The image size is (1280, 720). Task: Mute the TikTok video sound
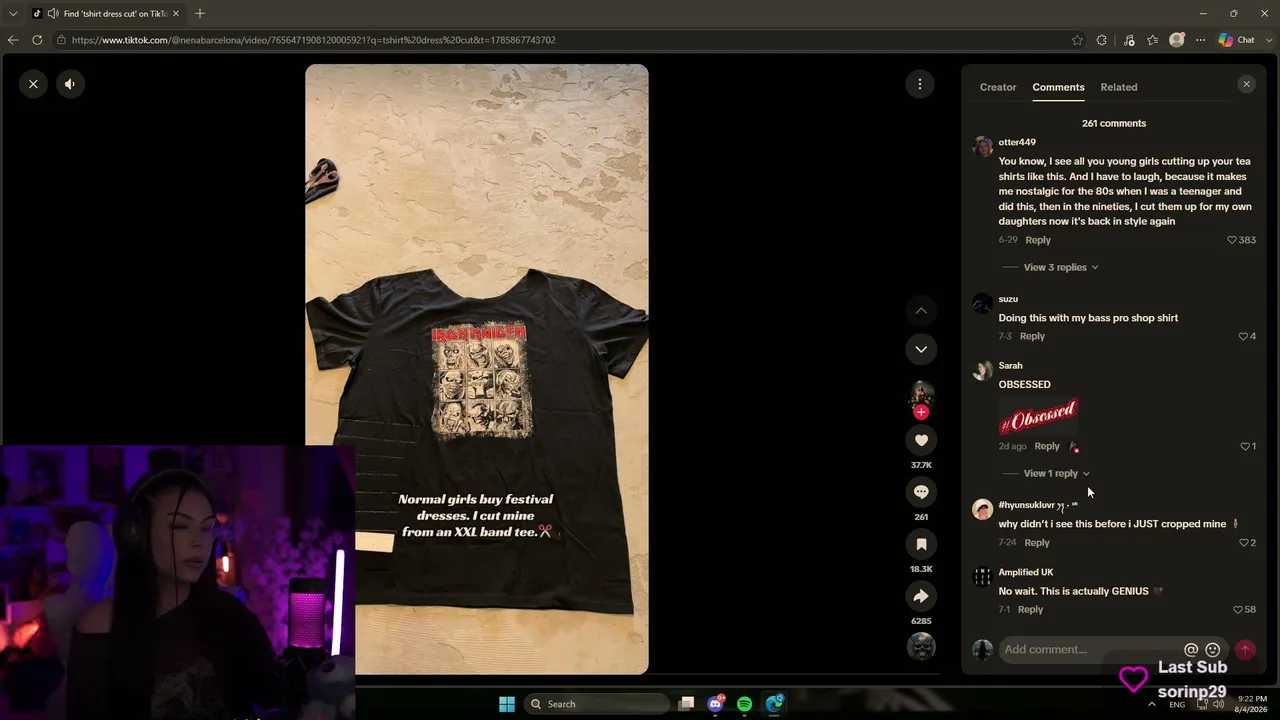[70, 84]
